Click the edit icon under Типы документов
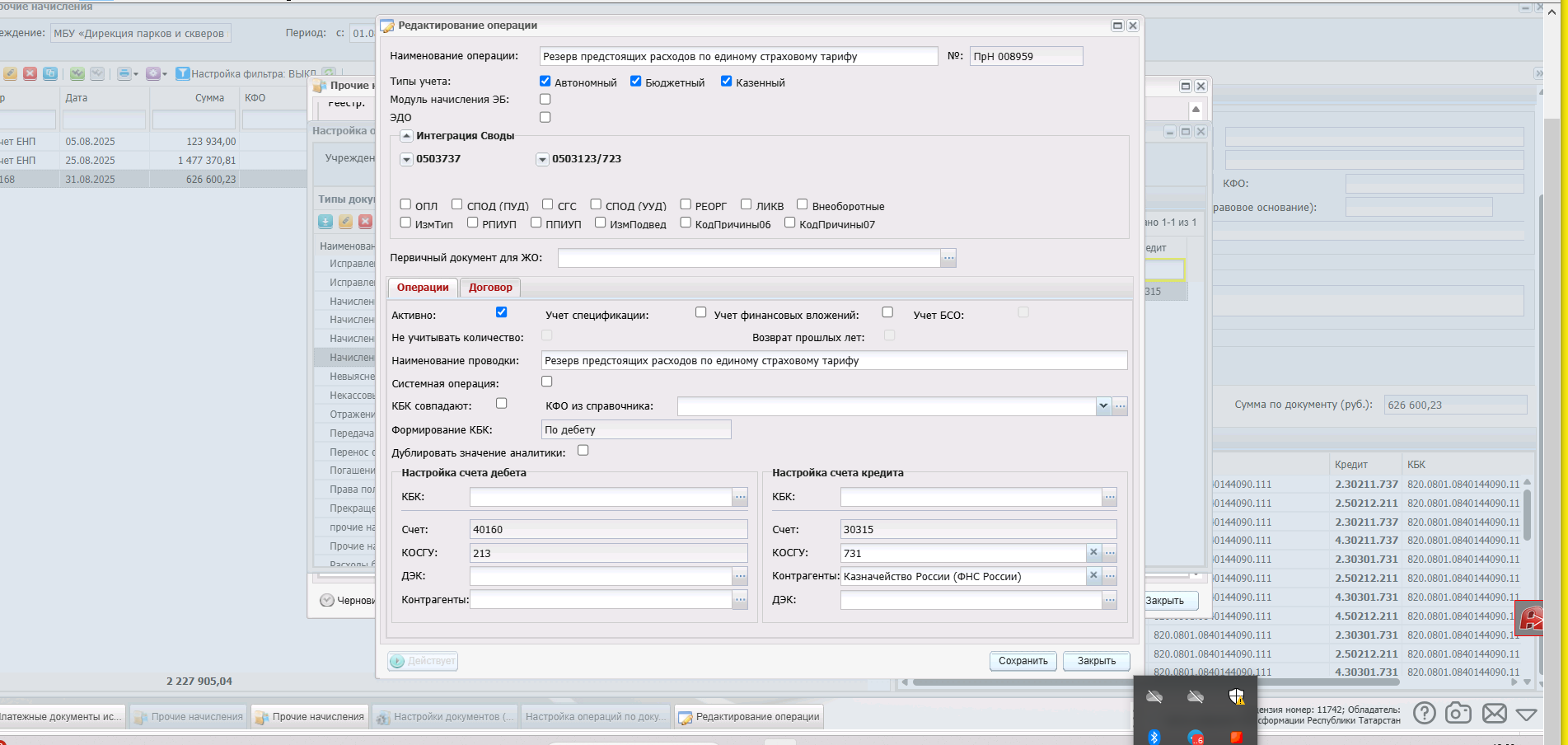This screenshot has height=745, width=1568. (x=345, y=221)
